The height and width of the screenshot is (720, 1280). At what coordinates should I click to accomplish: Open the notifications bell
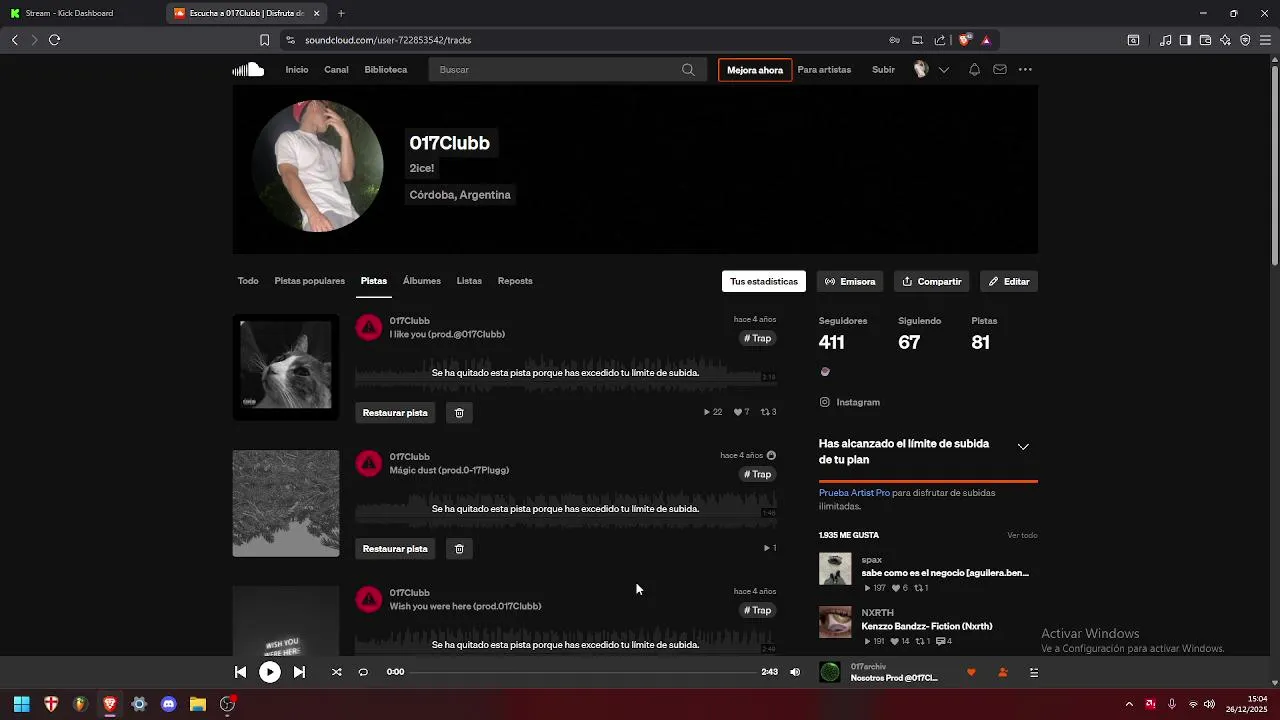coord(974,70)
